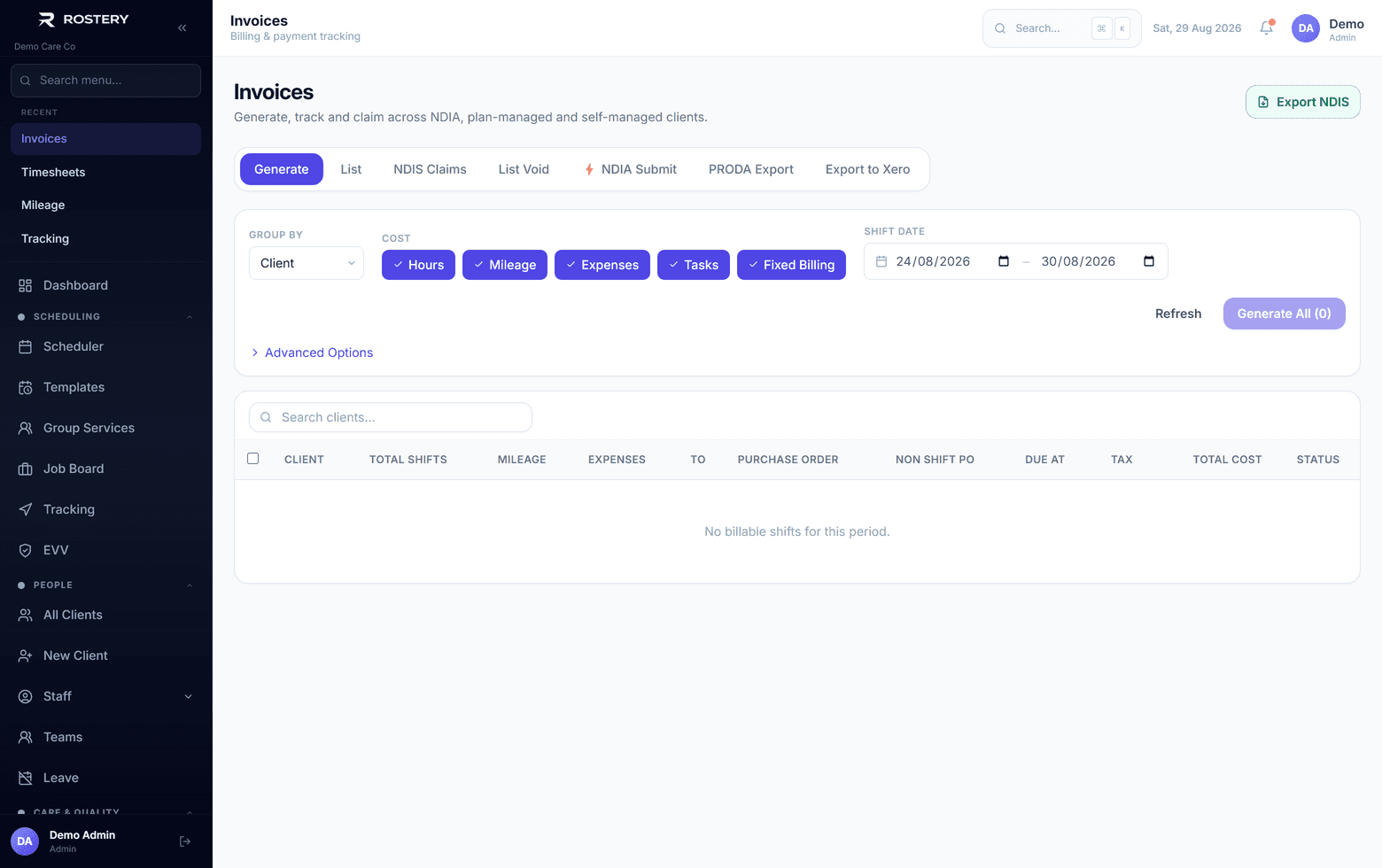This screenshot has height=868, width=1382.
Task: Click the Search clients input field
Action: coord(391,417)
